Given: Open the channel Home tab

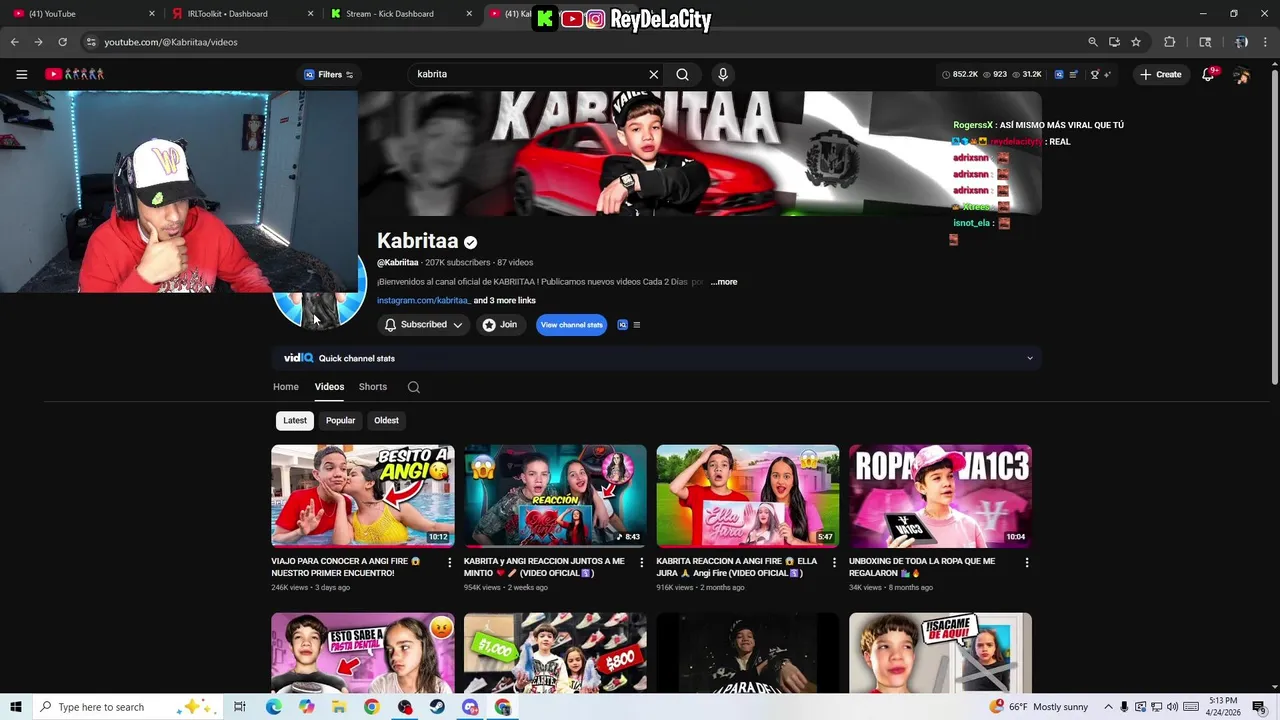Looking at the screenshot, I should [x=286, y=387].
